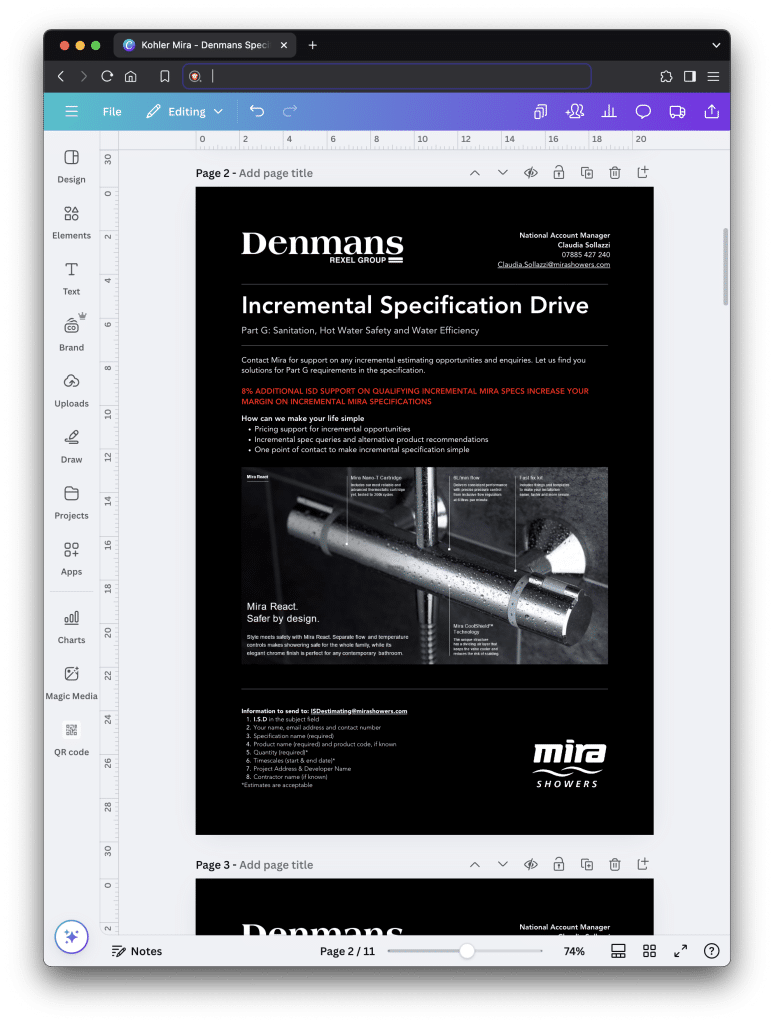Move Page 3 up with chevron

(475, 865)
